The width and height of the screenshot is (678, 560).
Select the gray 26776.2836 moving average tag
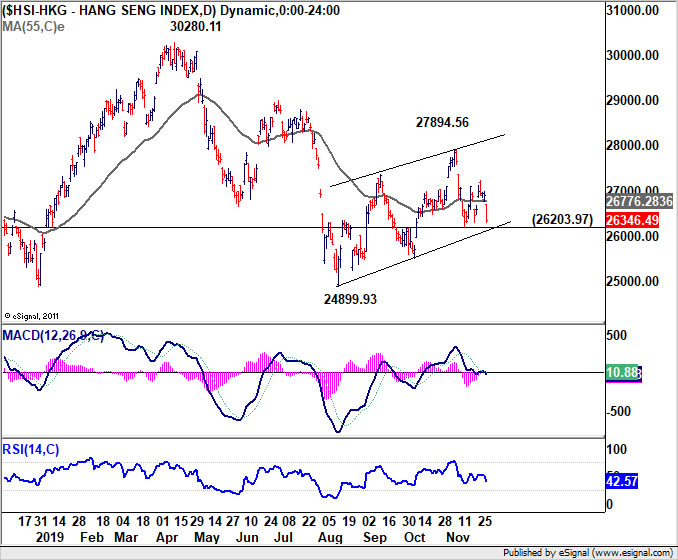(x=639, y=201)
